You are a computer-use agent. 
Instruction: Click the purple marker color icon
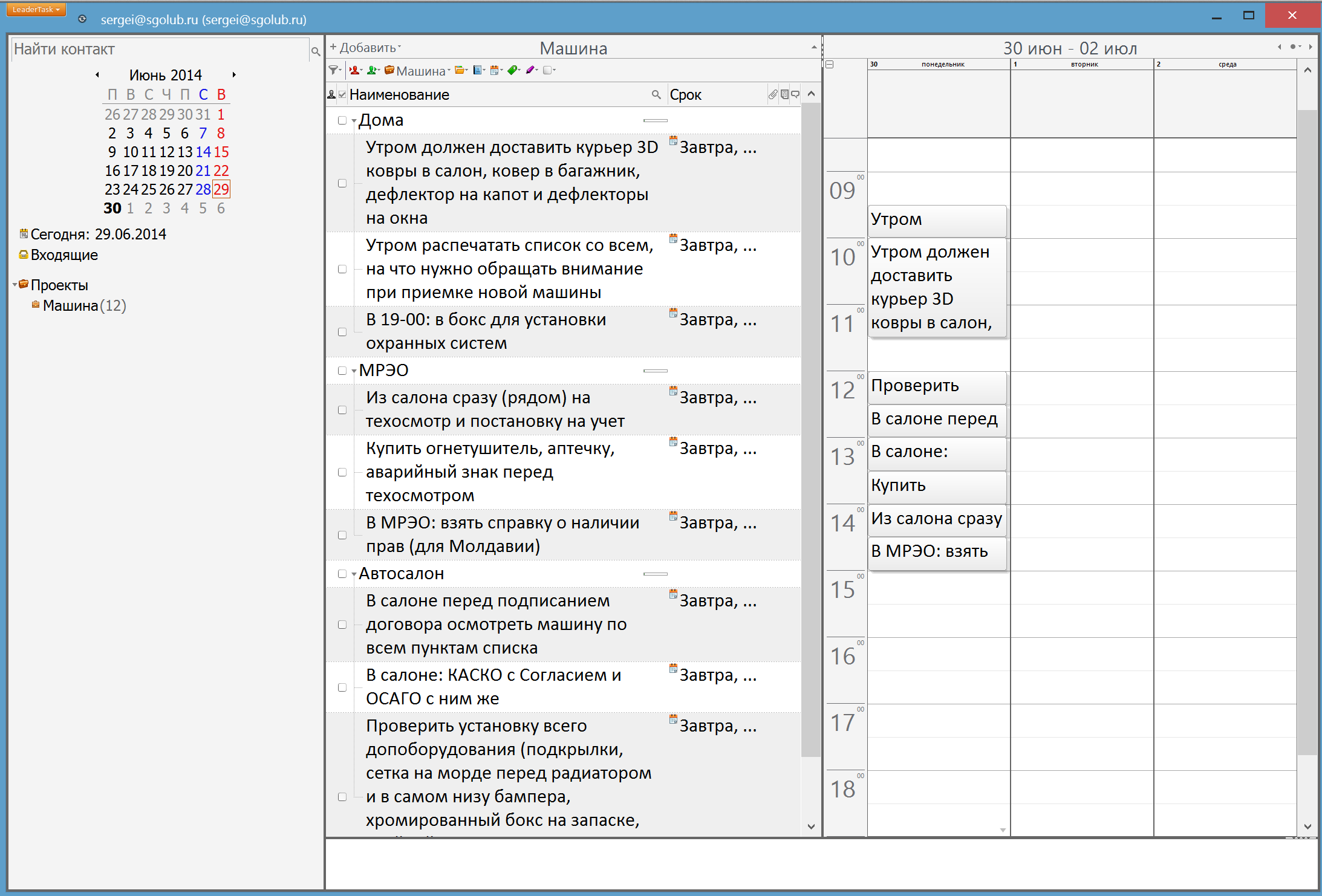[530, 70]
